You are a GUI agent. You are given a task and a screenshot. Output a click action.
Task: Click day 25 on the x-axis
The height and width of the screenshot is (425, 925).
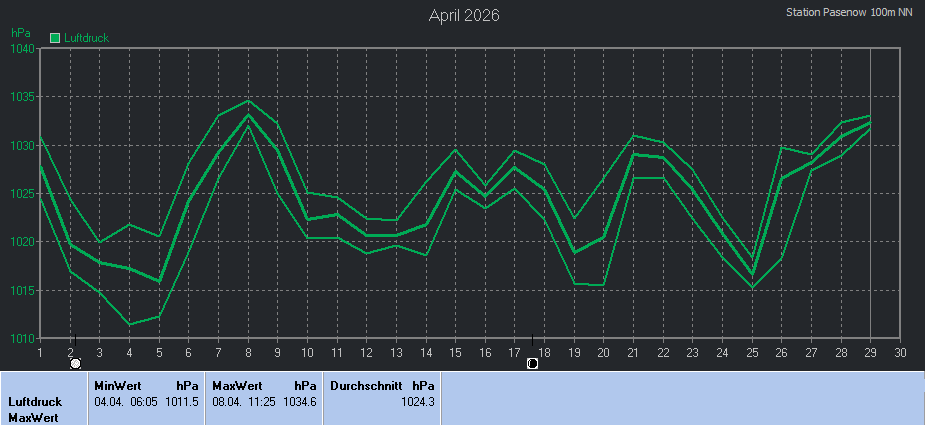[x=752, y=352]
